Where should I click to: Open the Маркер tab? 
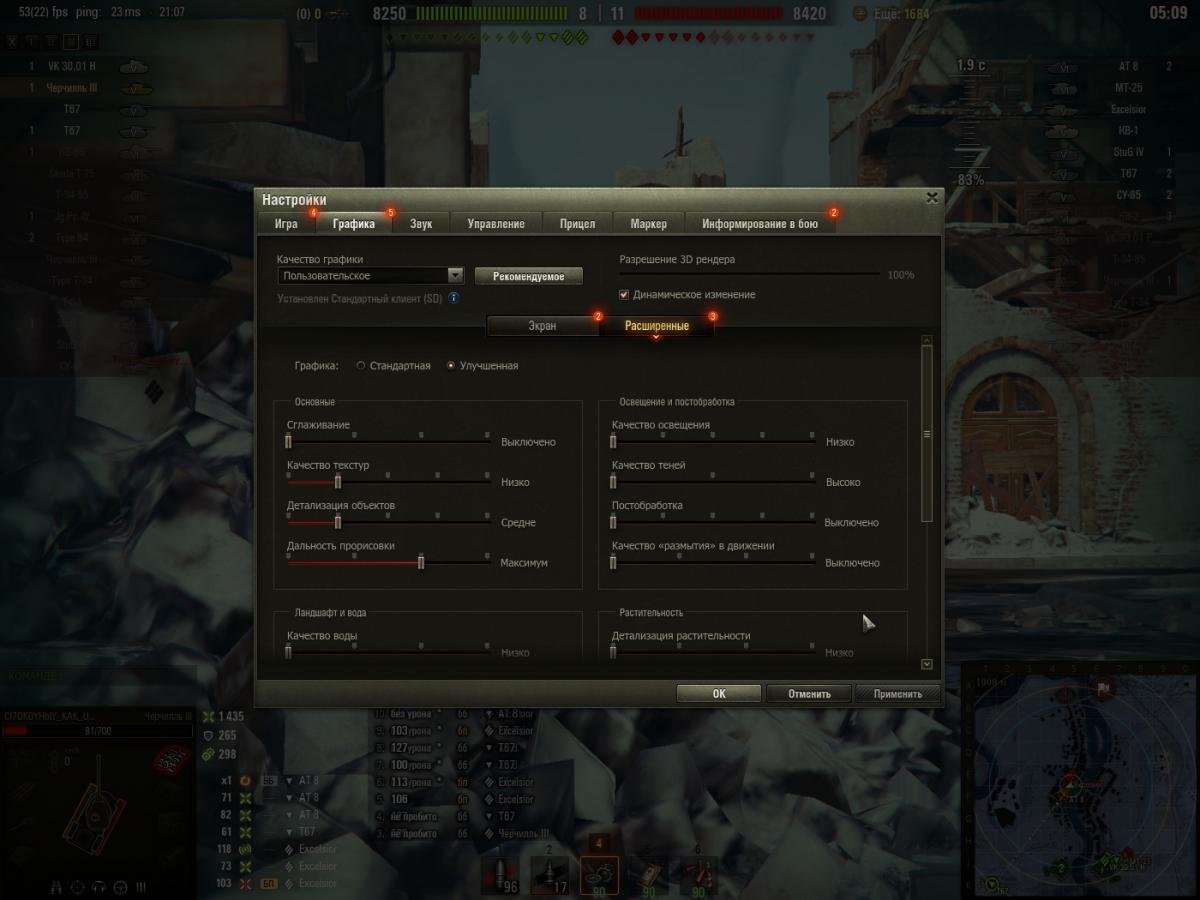(x=649, y=224)
